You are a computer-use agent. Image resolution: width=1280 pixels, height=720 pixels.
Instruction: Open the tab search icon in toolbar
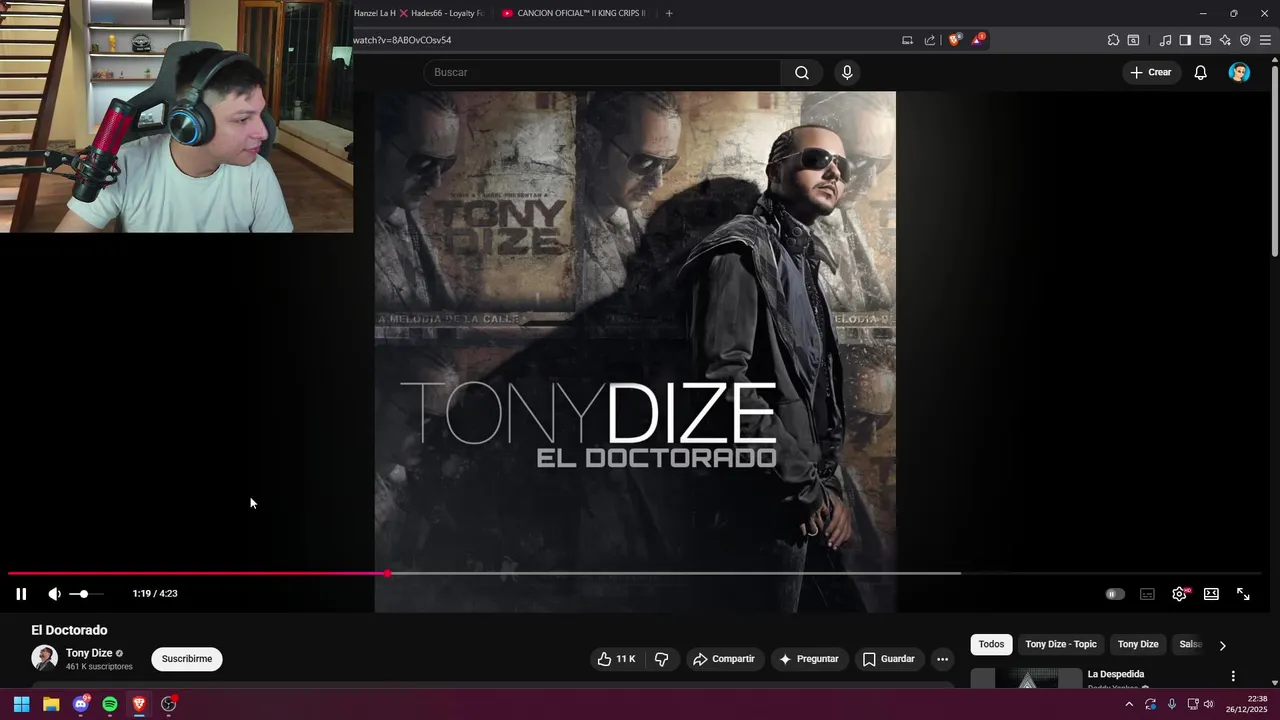click(x=1133, y=40)
